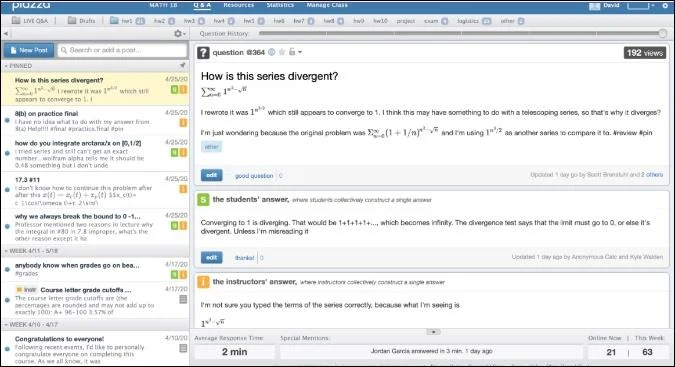Open dropdown arrow next to the lock icon
Image resolution: width=675 pixels, height=367 pixels.
[300, 52]
